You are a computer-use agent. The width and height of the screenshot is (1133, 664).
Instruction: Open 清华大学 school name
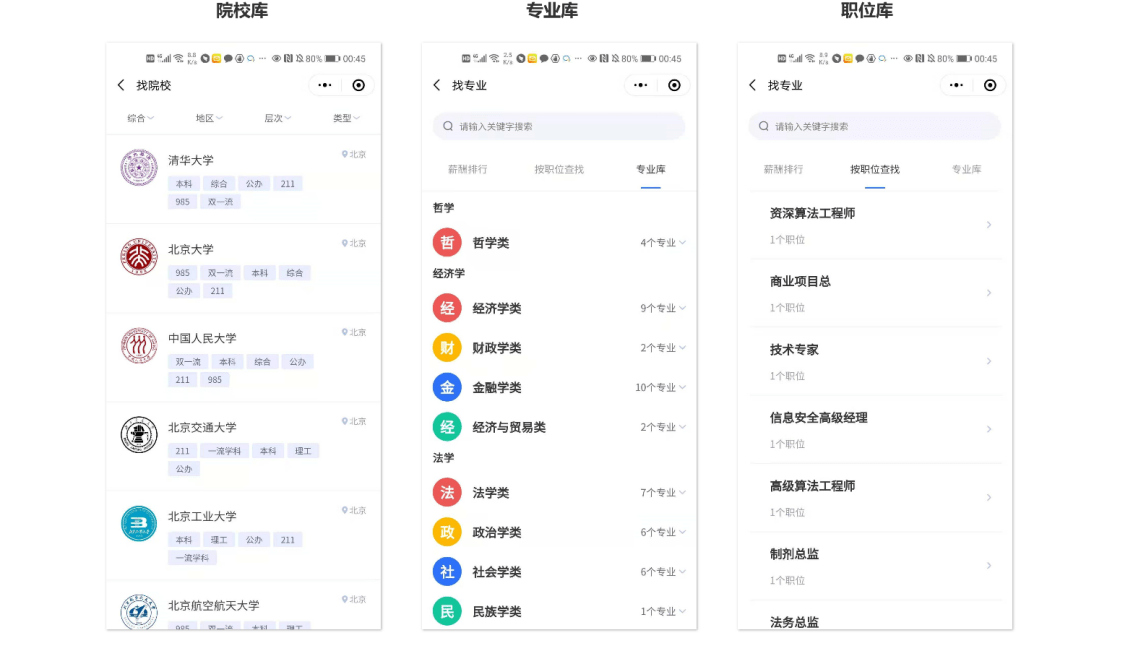191,160
